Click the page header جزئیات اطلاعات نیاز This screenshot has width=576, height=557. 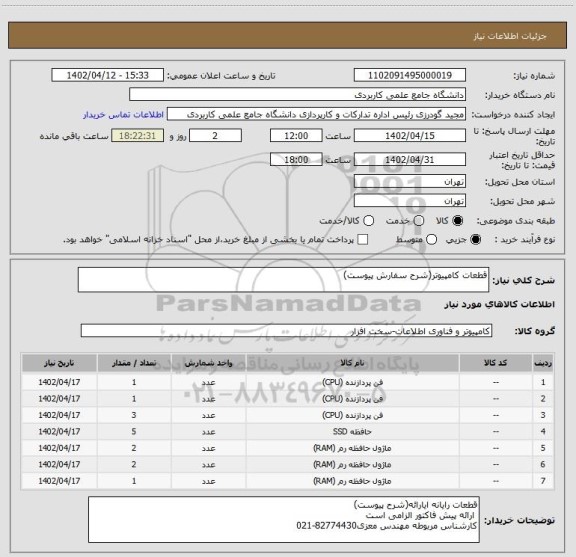[510, 36]
